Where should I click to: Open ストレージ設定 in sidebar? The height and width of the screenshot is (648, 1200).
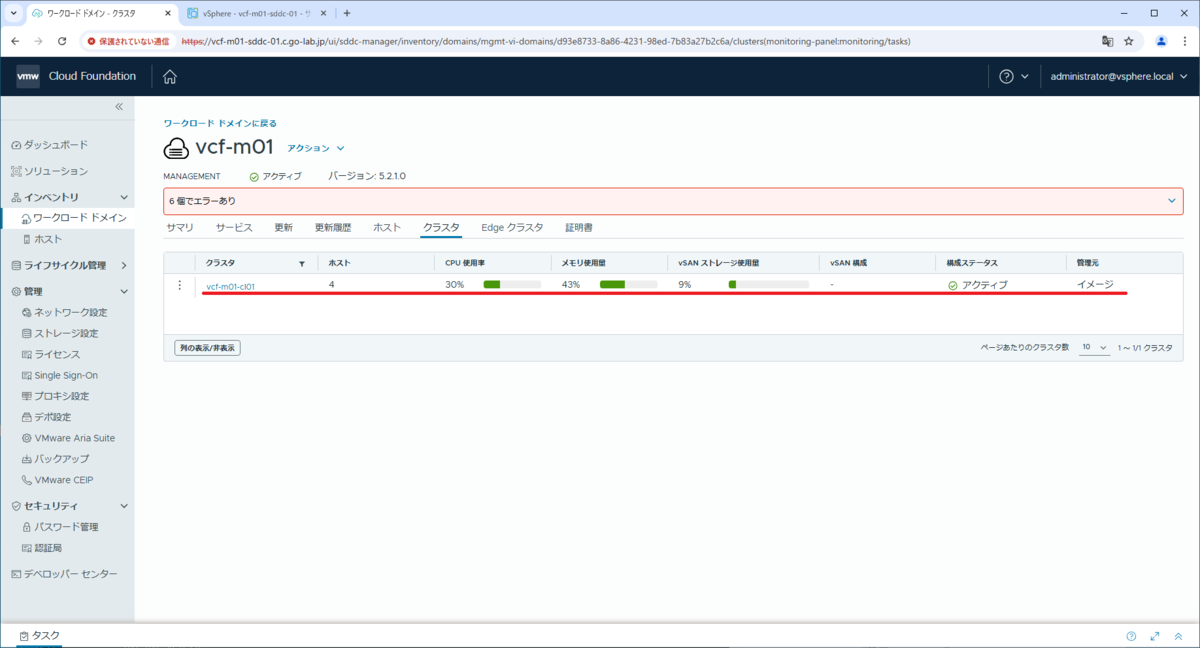60,334
